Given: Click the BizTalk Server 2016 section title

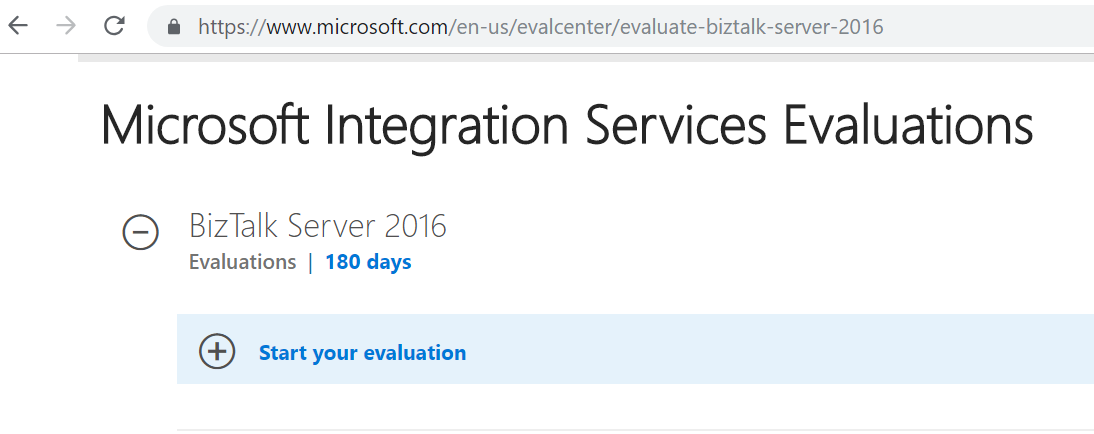Looking at the screenshot, I should click(x=317, y=226).
